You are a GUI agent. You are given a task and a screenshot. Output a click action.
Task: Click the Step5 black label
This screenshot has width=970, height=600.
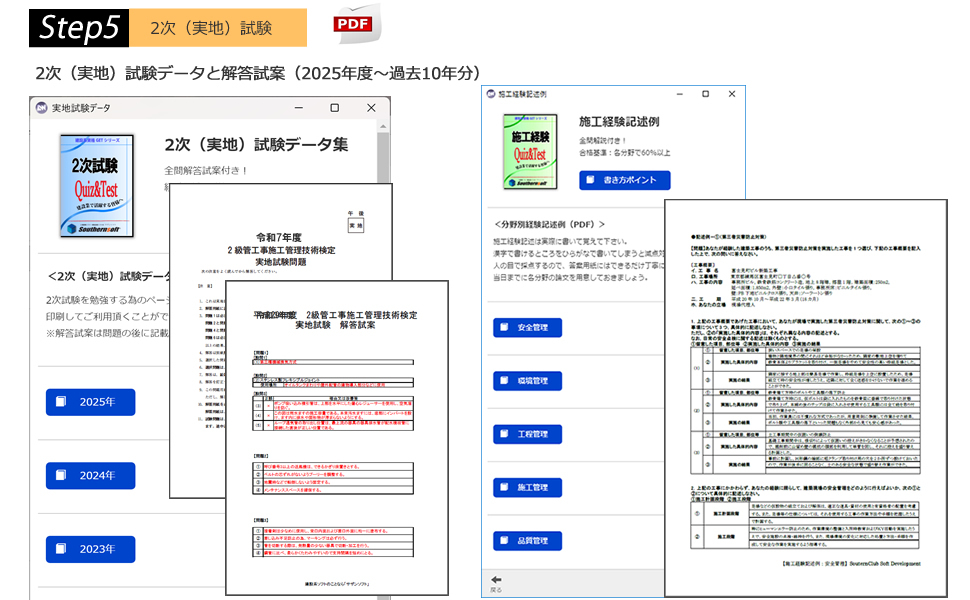pyautogui.click(x=79, y=28)
